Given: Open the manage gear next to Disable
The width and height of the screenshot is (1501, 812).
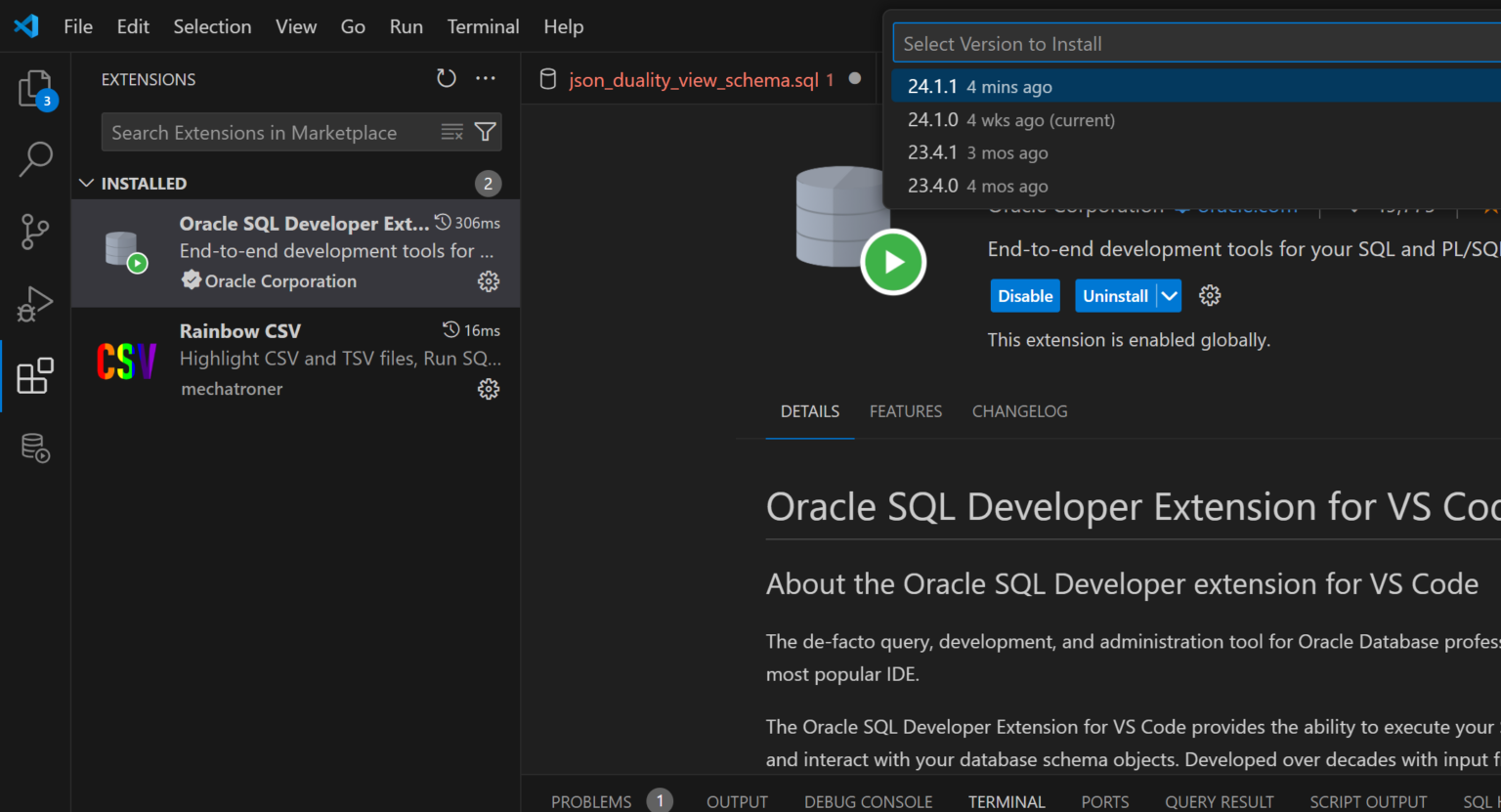Looking at the screenshot, I should pos(1210,295).
